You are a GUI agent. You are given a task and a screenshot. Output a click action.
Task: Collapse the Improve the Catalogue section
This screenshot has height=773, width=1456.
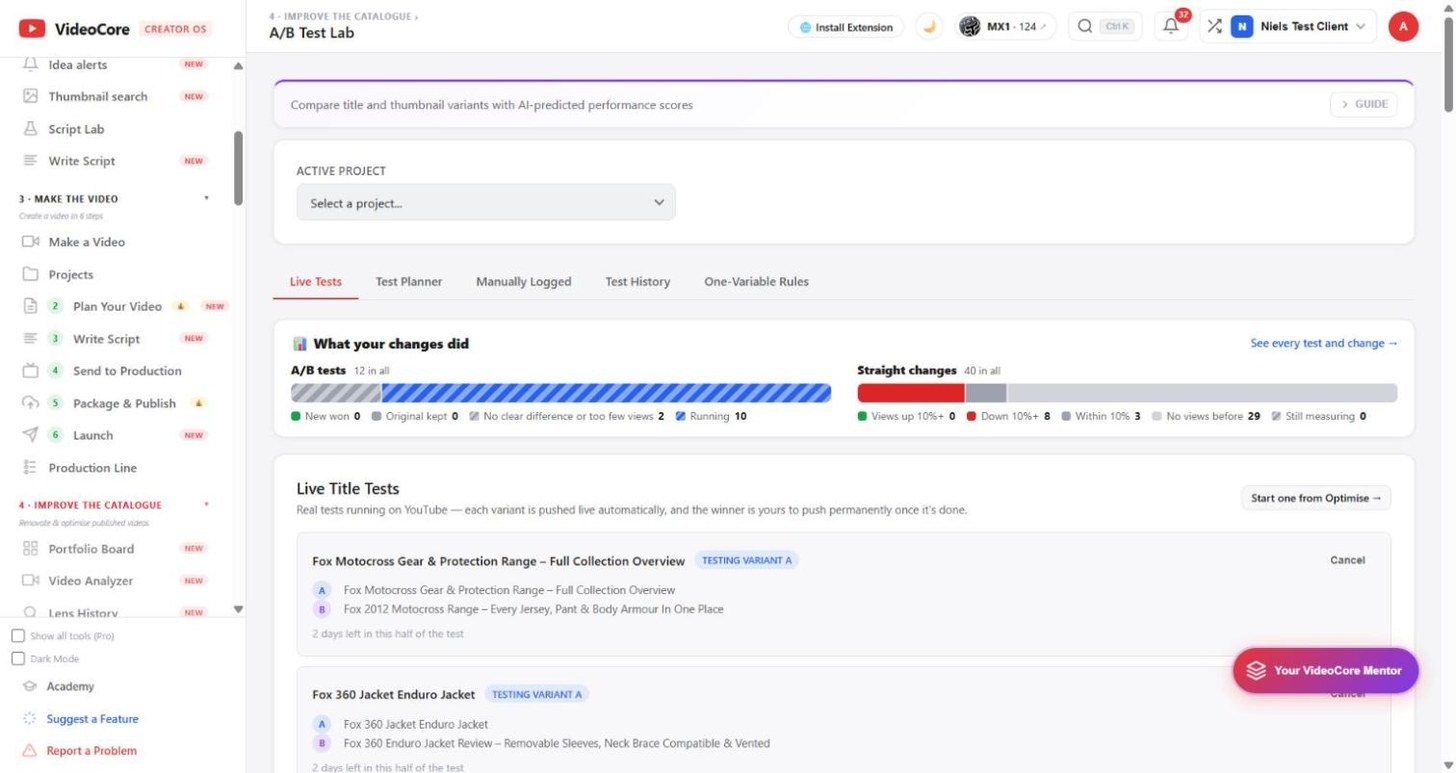click(x=207, y=504)
